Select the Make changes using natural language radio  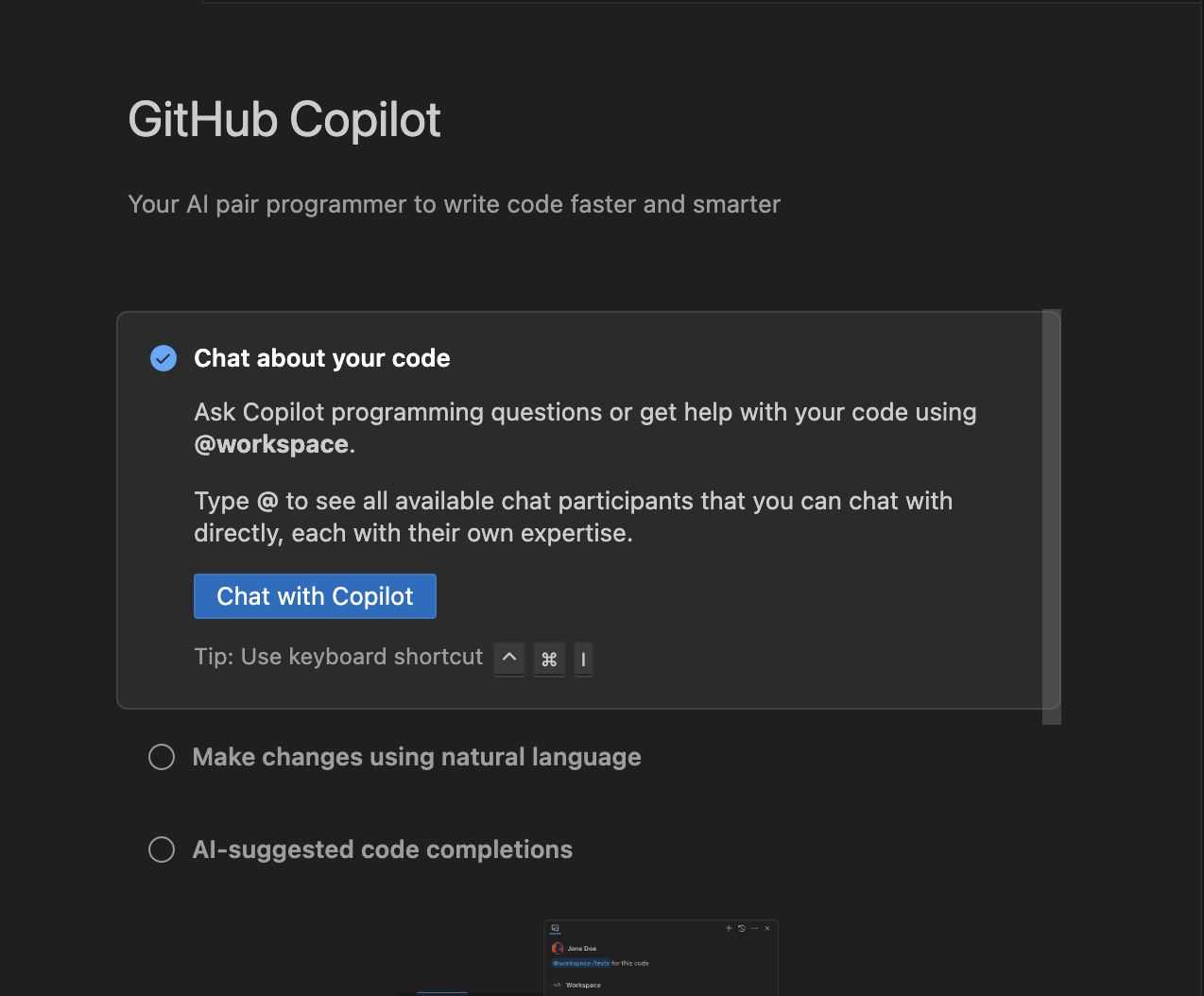pyautogui.click(x=162, y=757)
